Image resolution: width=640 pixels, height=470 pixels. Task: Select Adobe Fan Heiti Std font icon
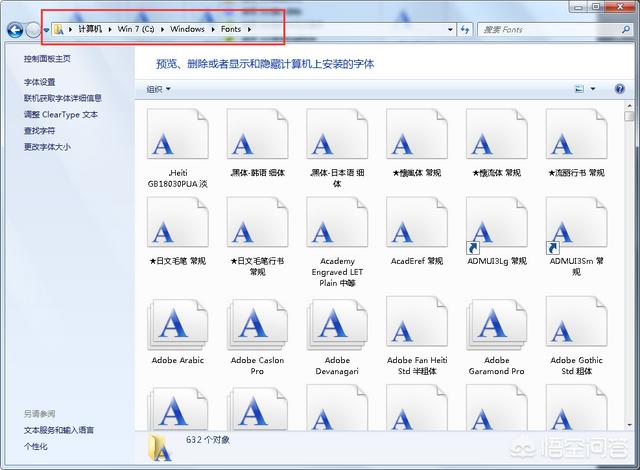pos(417,322)
